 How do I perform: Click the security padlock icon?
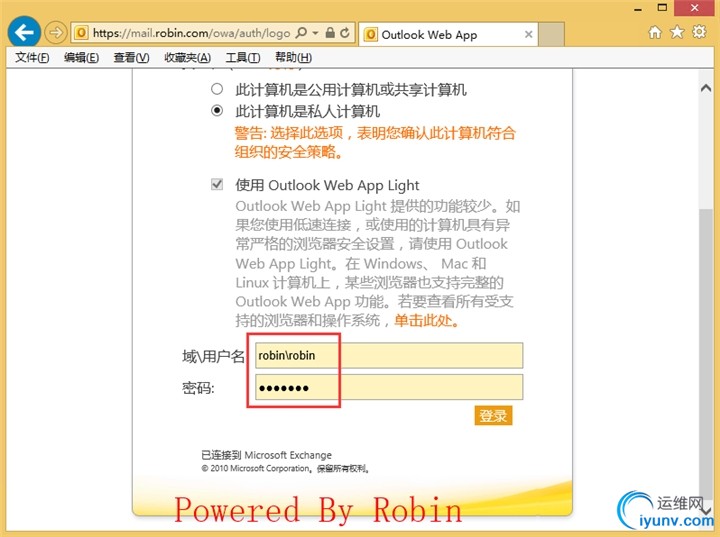click(330, 33)
